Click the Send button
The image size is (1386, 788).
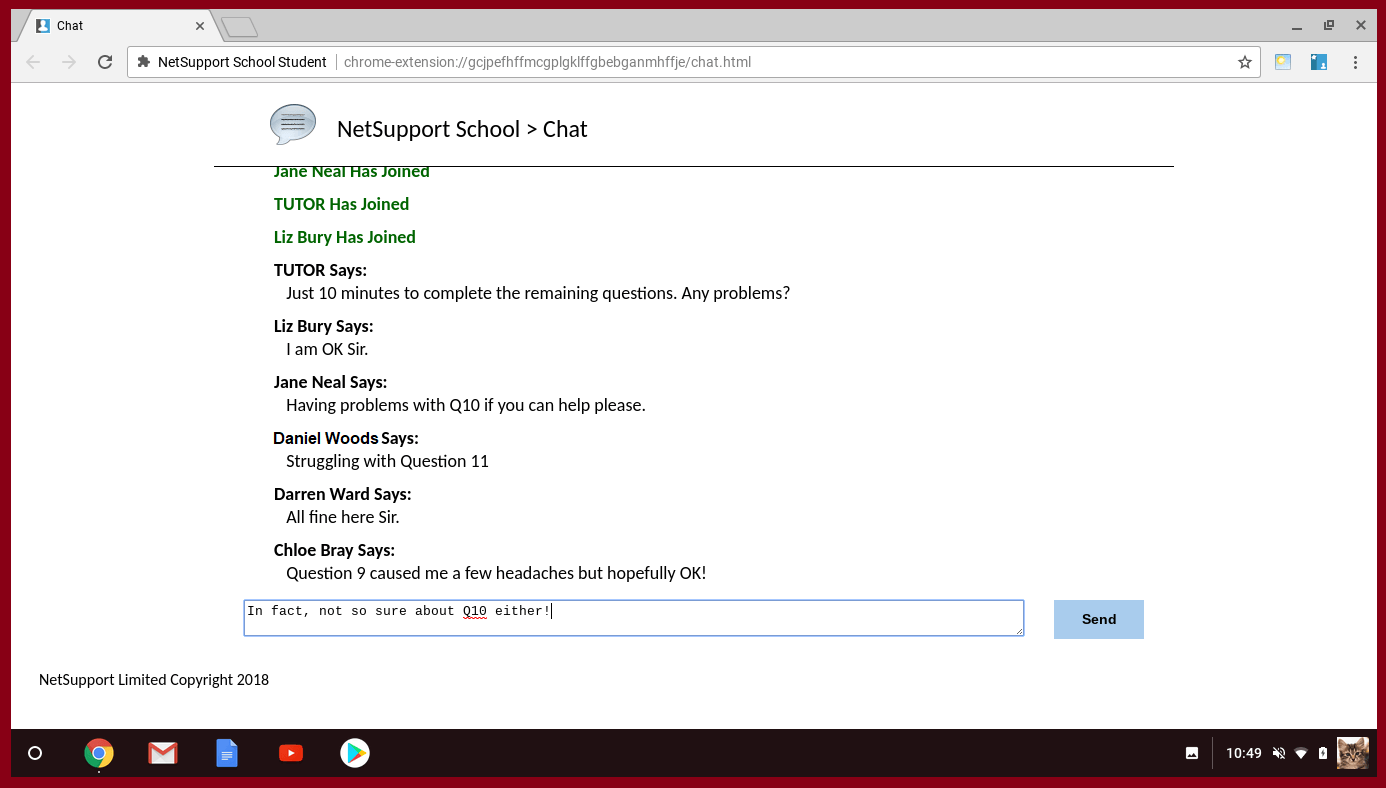(x=1098, y=619)
